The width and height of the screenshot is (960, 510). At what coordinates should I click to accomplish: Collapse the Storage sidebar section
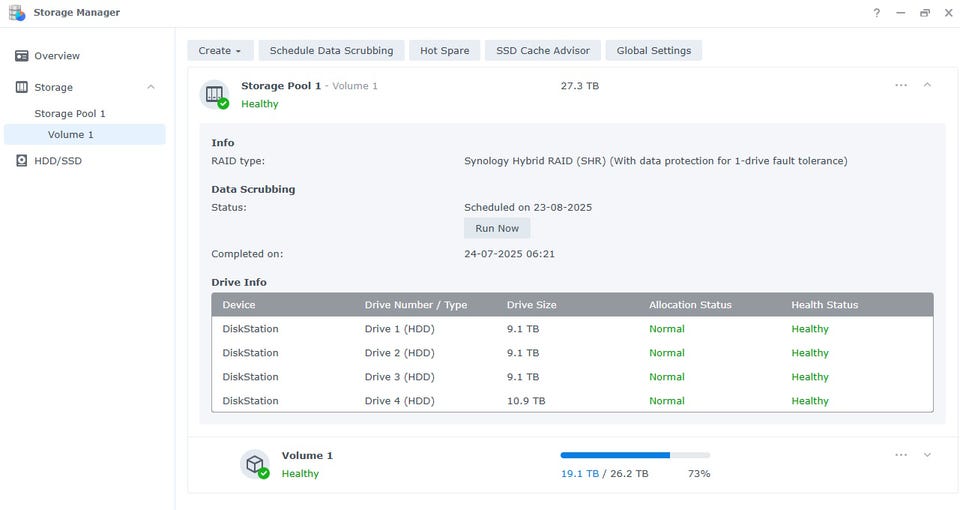click(x=151, y=87)
